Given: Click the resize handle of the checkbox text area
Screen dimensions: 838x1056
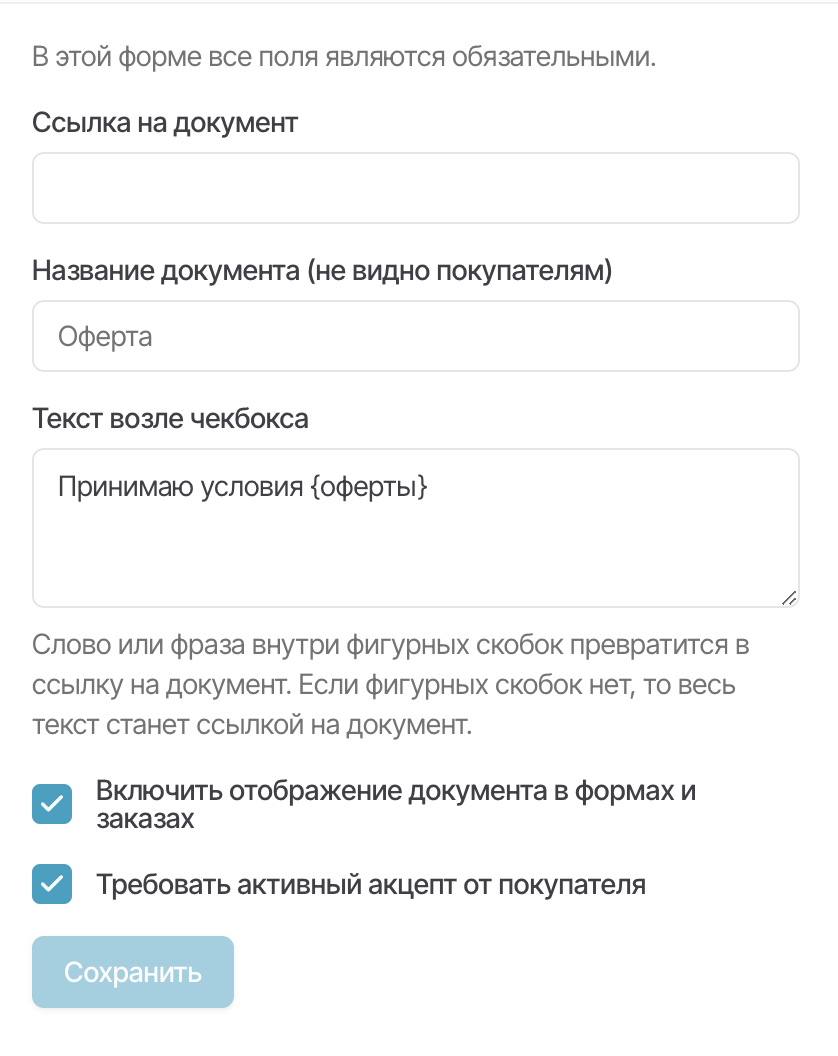Looking at the screenshot, I should tap(788, 597).
